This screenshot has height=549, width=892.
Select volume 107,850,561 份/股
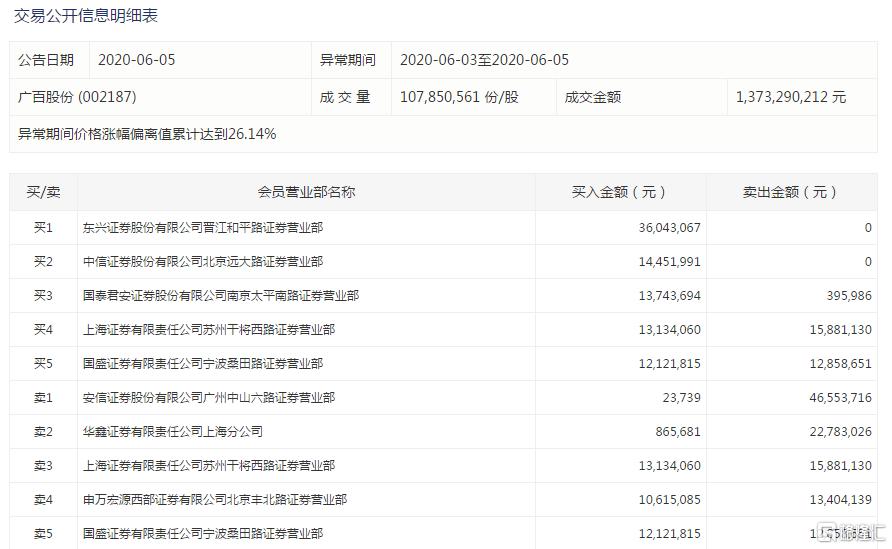459,97
